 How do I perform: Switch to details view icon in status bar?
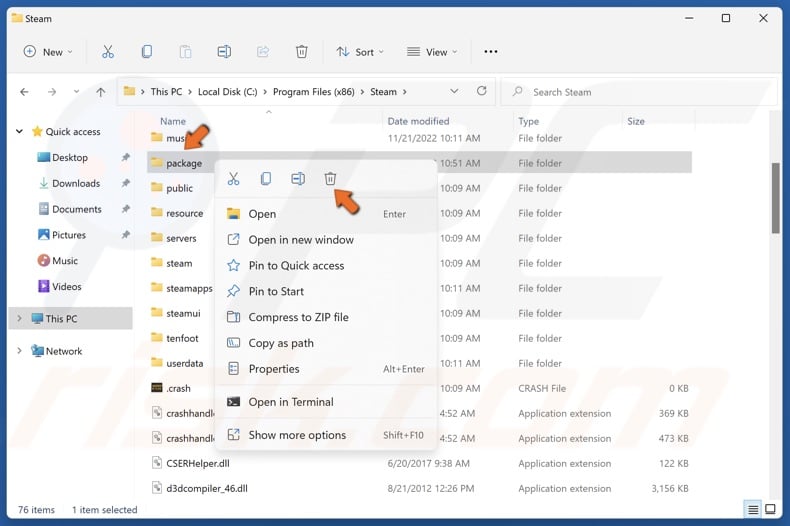click(x=753, y=509)
